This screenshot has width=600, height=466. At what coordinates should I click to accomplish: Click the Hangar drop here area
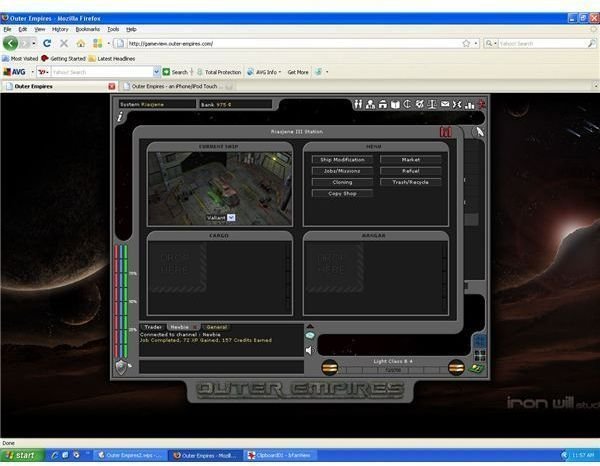[x=334, y=267]
